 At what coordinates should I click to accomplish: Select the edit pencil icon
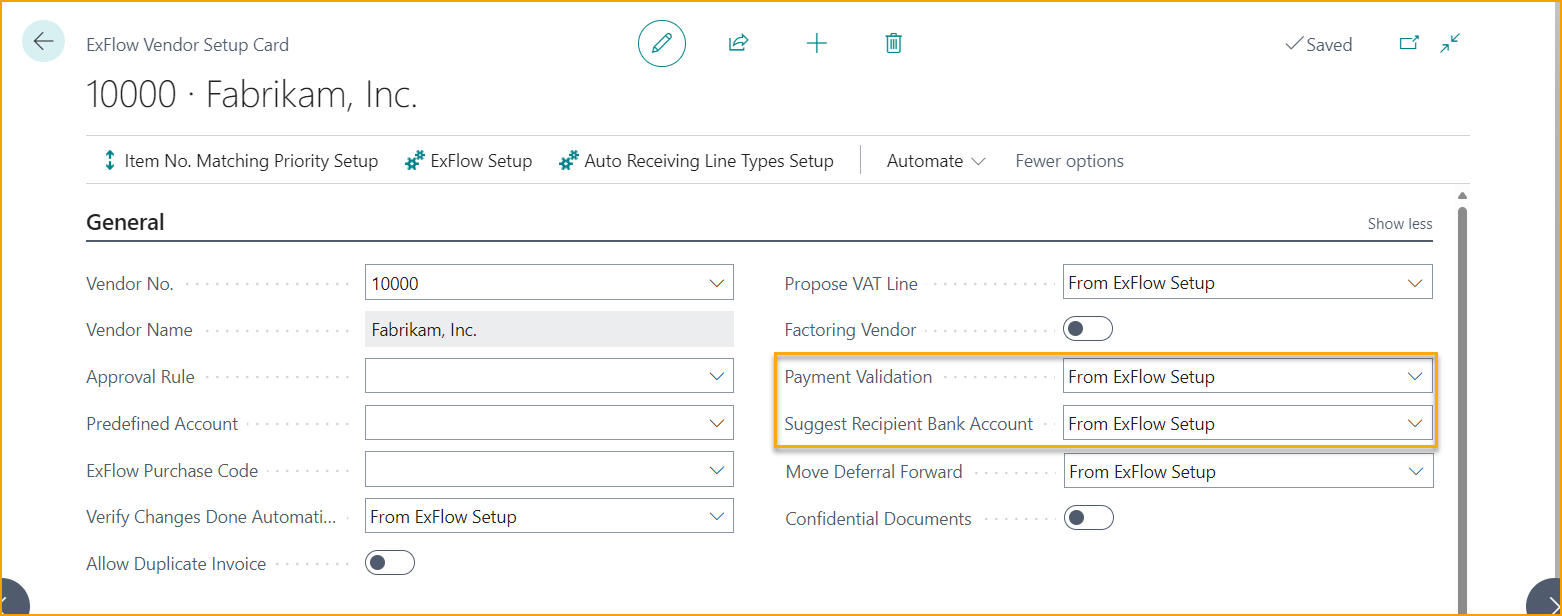[661, 43]
